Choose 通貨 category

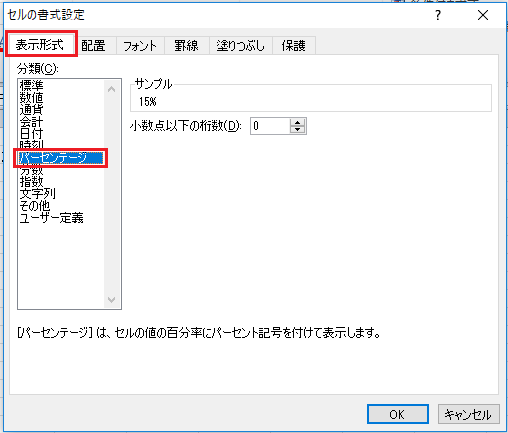click(32, 110)
